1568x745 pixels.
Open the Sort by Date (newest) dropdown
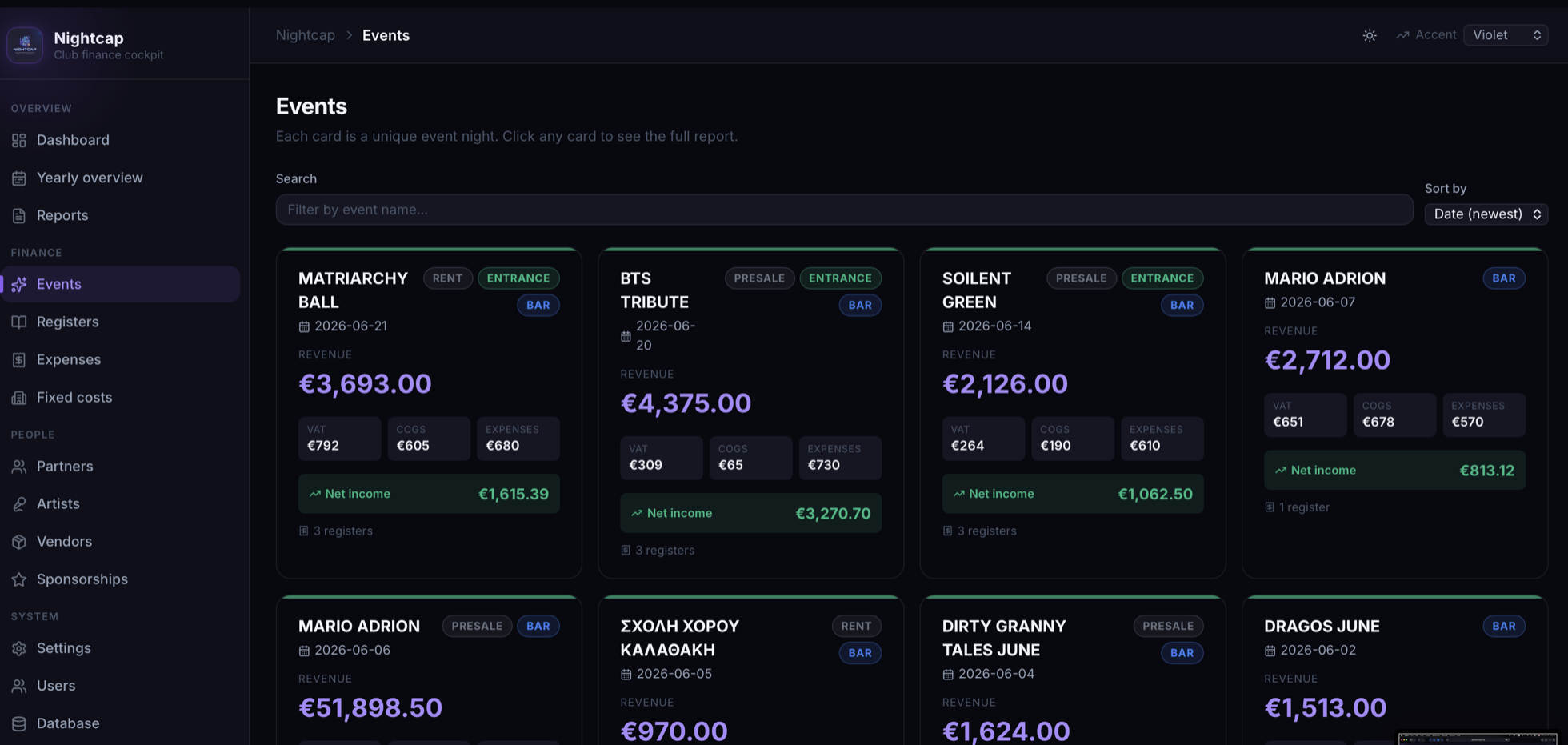[x=1486, y=214]
